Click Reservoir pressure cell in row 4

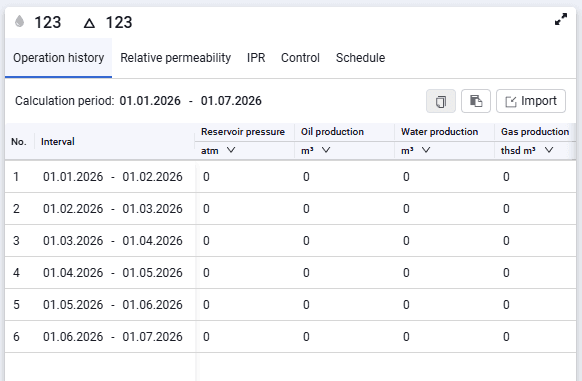point(245,273)
